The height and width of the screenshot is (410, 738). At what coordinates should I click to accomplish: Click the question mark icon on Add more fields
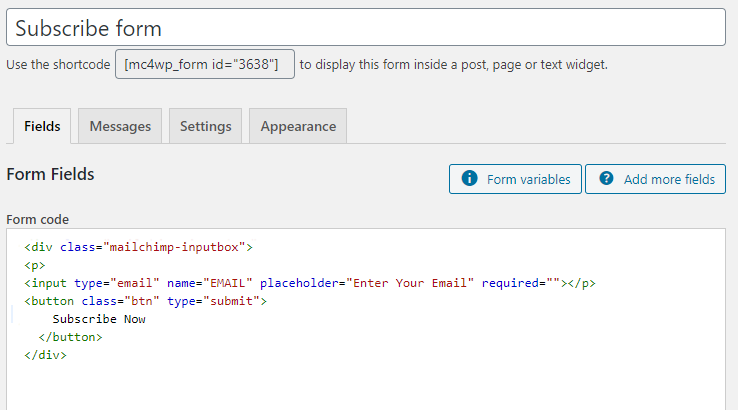(605, 179)
